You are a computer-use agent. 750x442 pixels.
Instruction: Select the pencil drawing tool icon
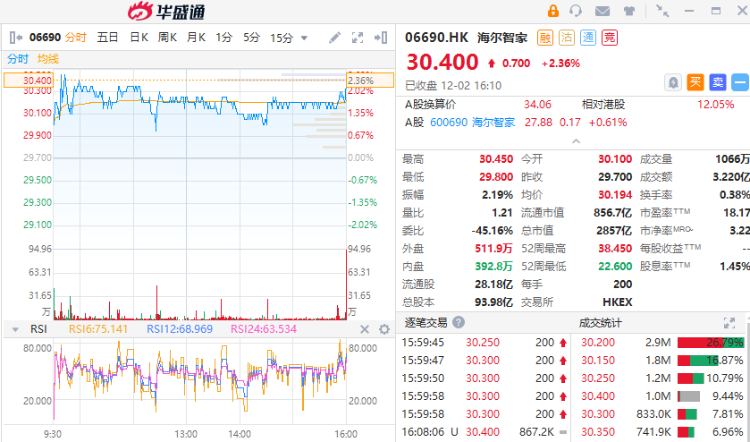335,37
